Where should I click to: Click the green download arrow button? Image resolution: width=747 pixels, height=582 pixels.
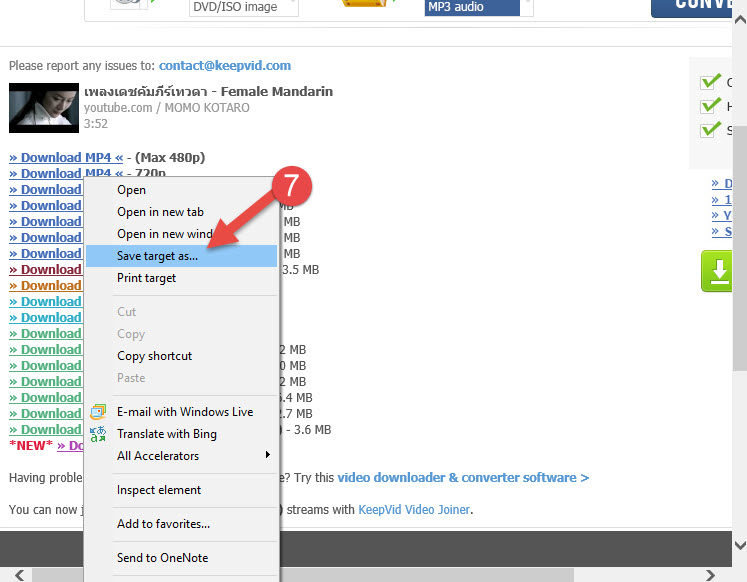pos(717,271)
